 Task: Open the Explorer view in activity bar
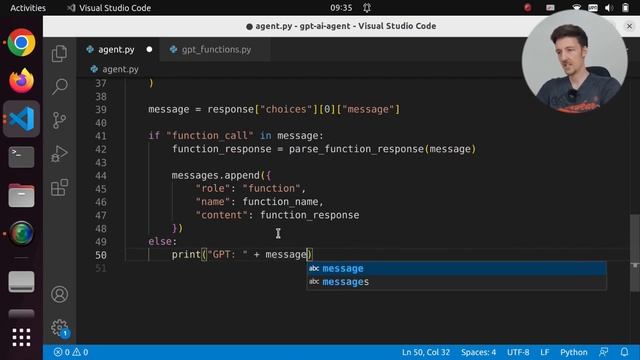pyautogui.click(x=59, y=53)
